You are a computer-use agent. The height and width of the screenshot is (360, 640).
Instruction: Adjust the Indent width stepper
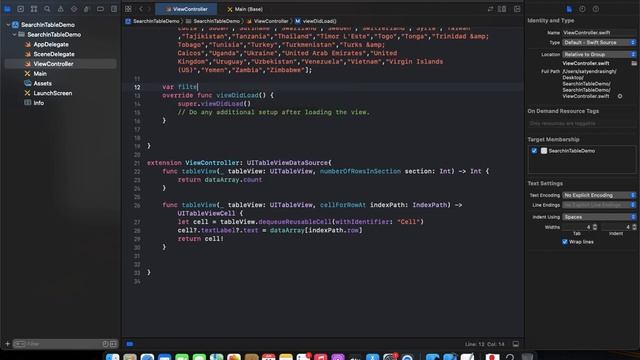634,227
